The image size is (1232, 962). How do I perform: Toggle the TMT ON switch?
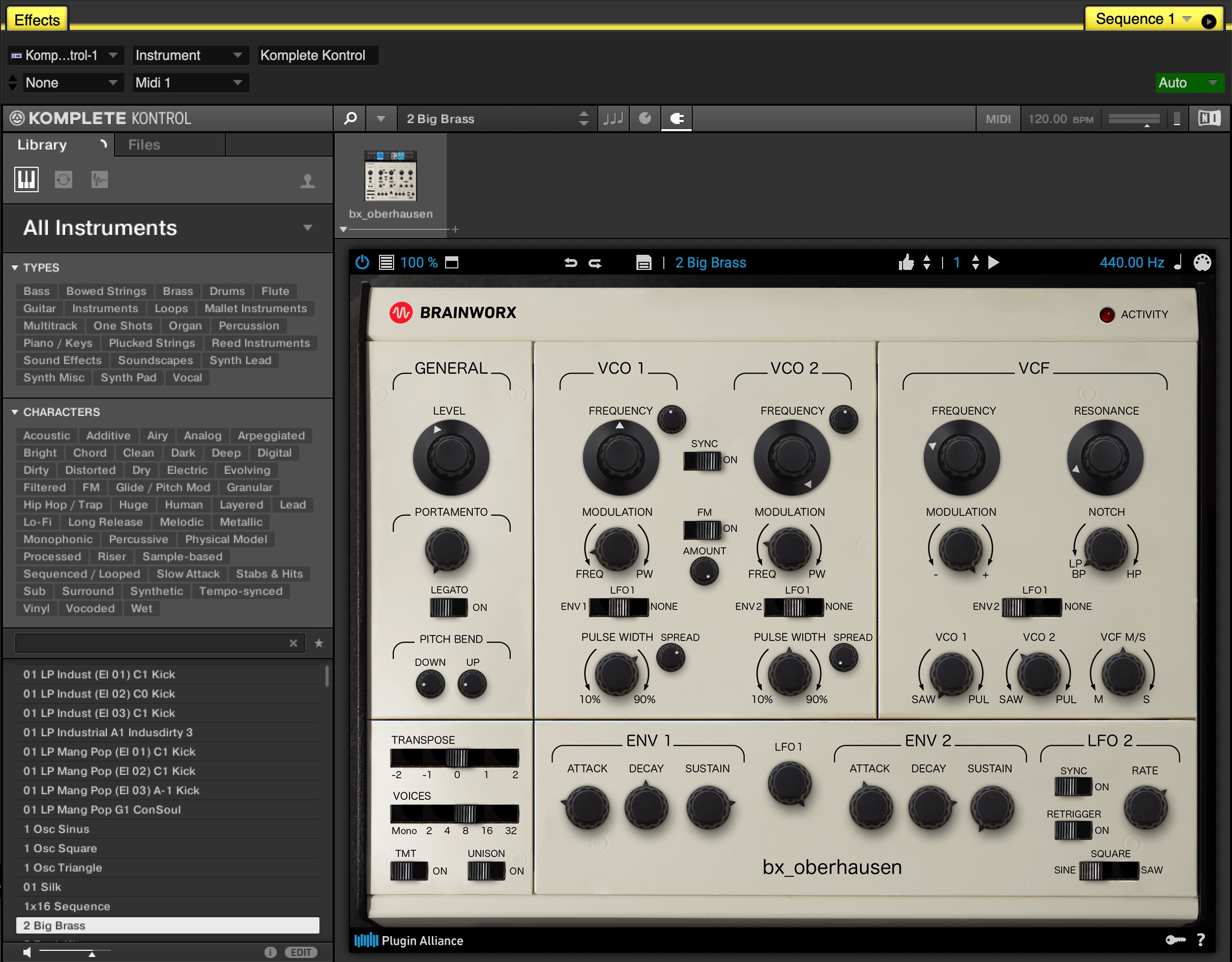pyautogui.click(x=409, y=871)
